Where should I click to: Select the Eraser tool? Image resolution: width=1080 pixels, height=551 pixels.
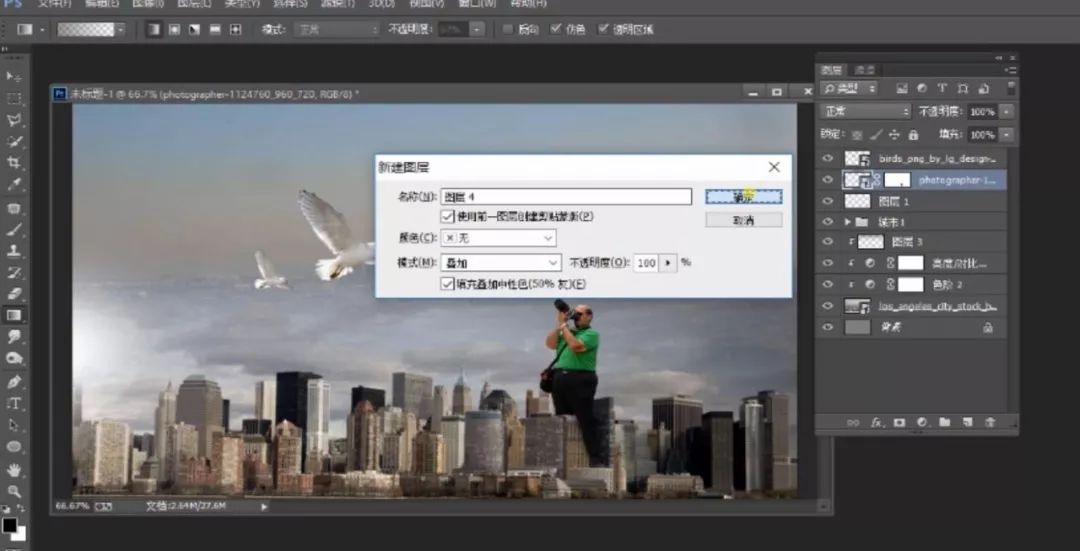[13, 294]
